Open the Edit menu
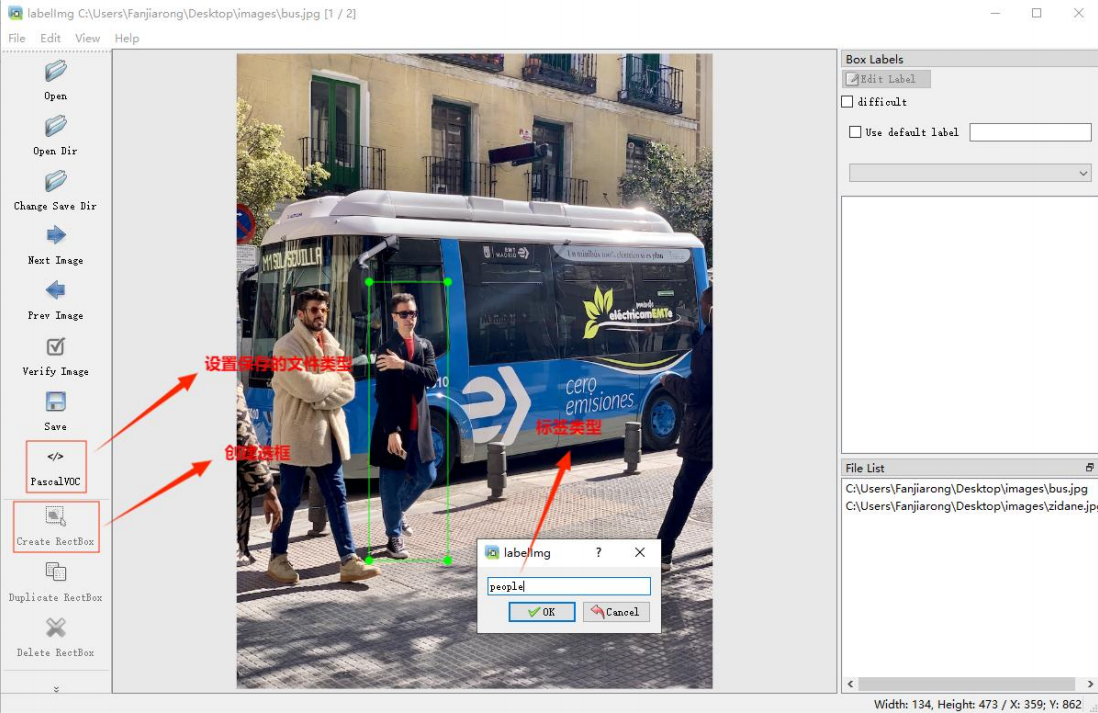This screenshot has width=1098, height=713. (50, 38)
